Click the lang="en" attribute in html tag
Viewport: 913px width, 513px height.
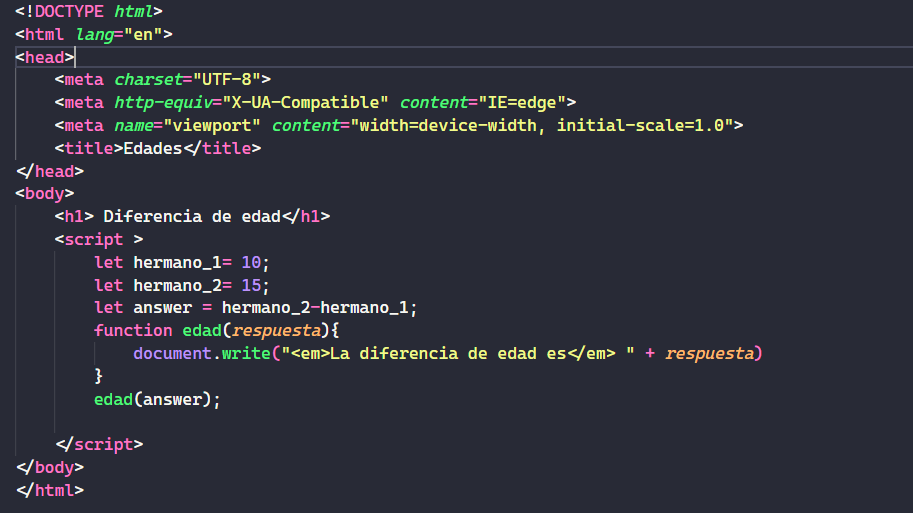[119, 35]
